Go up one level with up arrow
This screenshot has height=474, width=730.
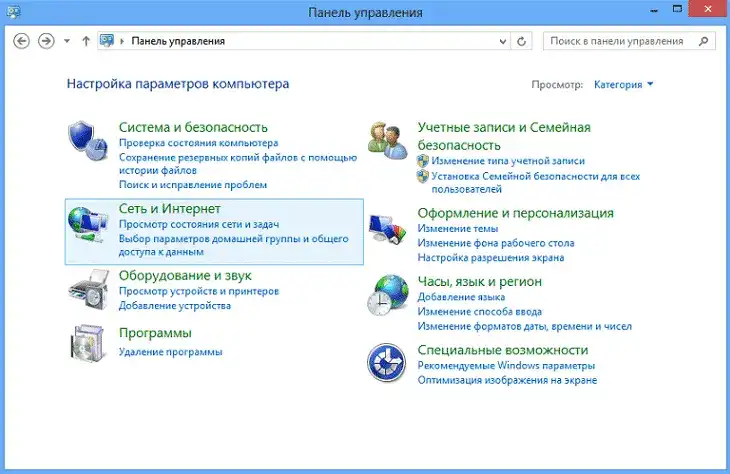click(x=86, y=41)
